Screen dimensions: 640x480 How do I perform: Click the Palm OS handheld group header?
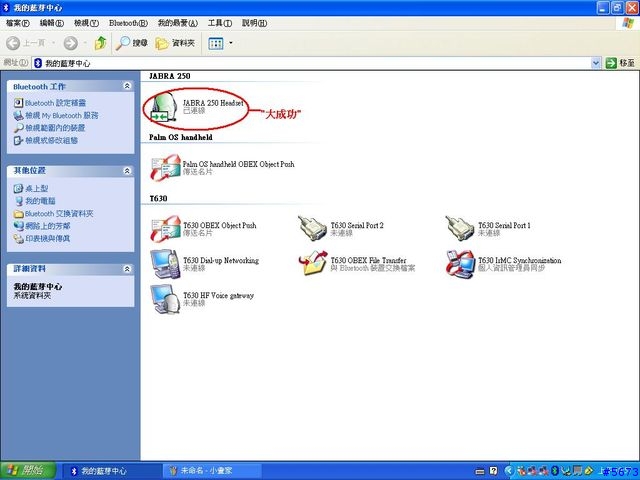point(180,137)
